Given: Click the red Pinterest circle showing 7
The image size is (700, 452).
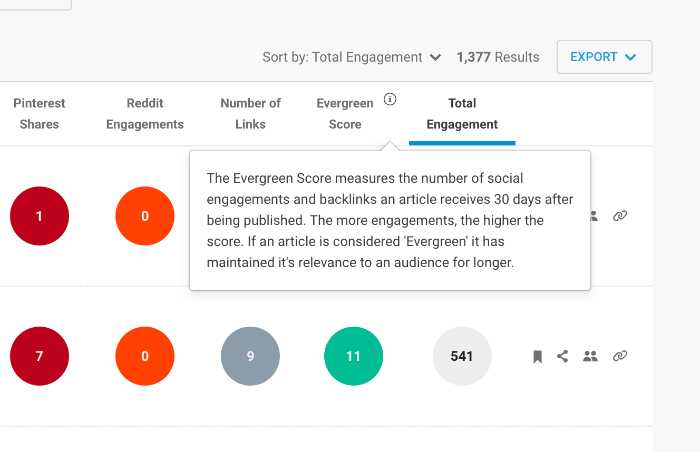Looking at the screenshot, I should point(39,356).
